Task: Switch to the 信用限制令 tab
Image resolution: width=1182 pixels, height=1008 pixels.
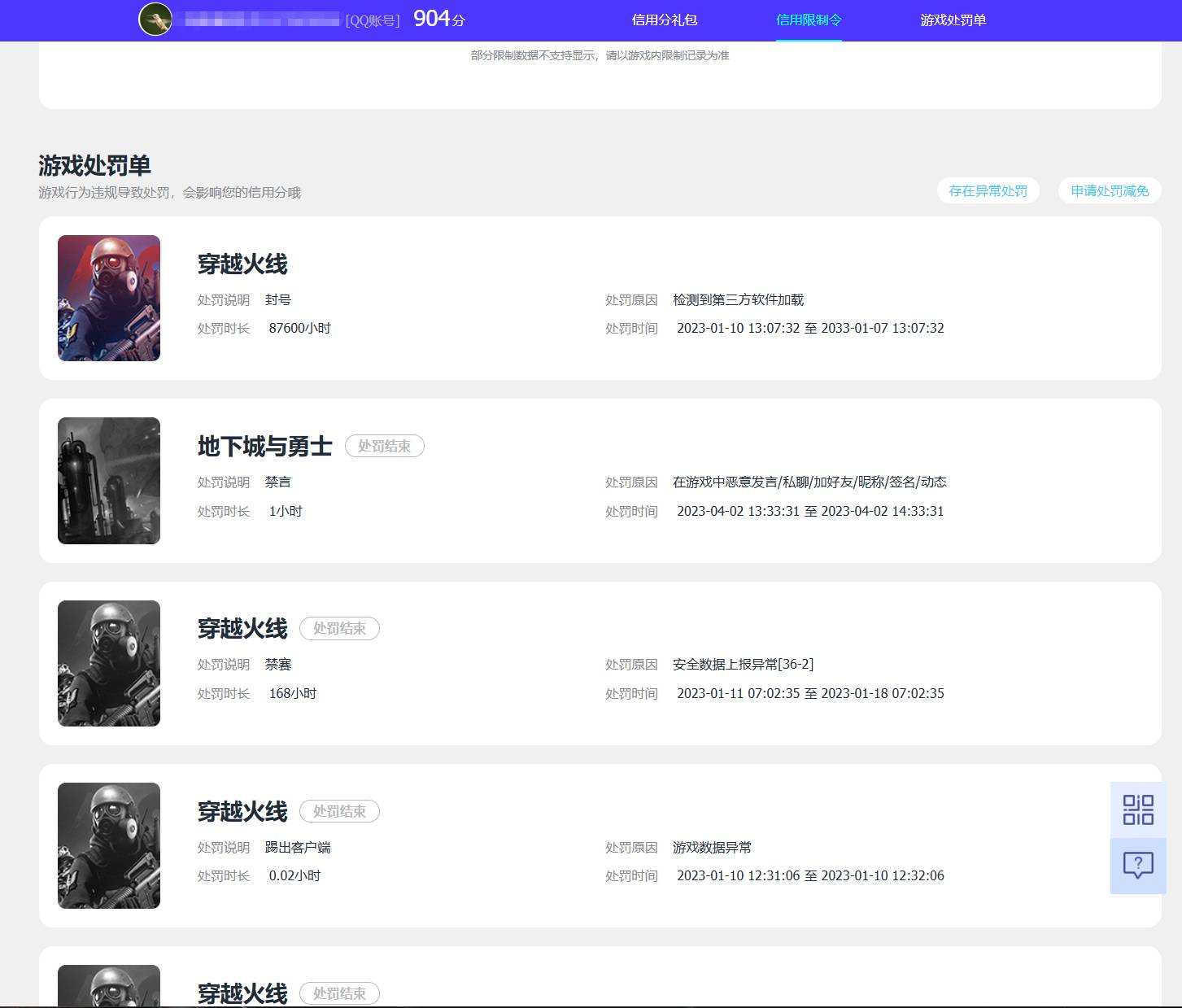Action: click(809, 20)
